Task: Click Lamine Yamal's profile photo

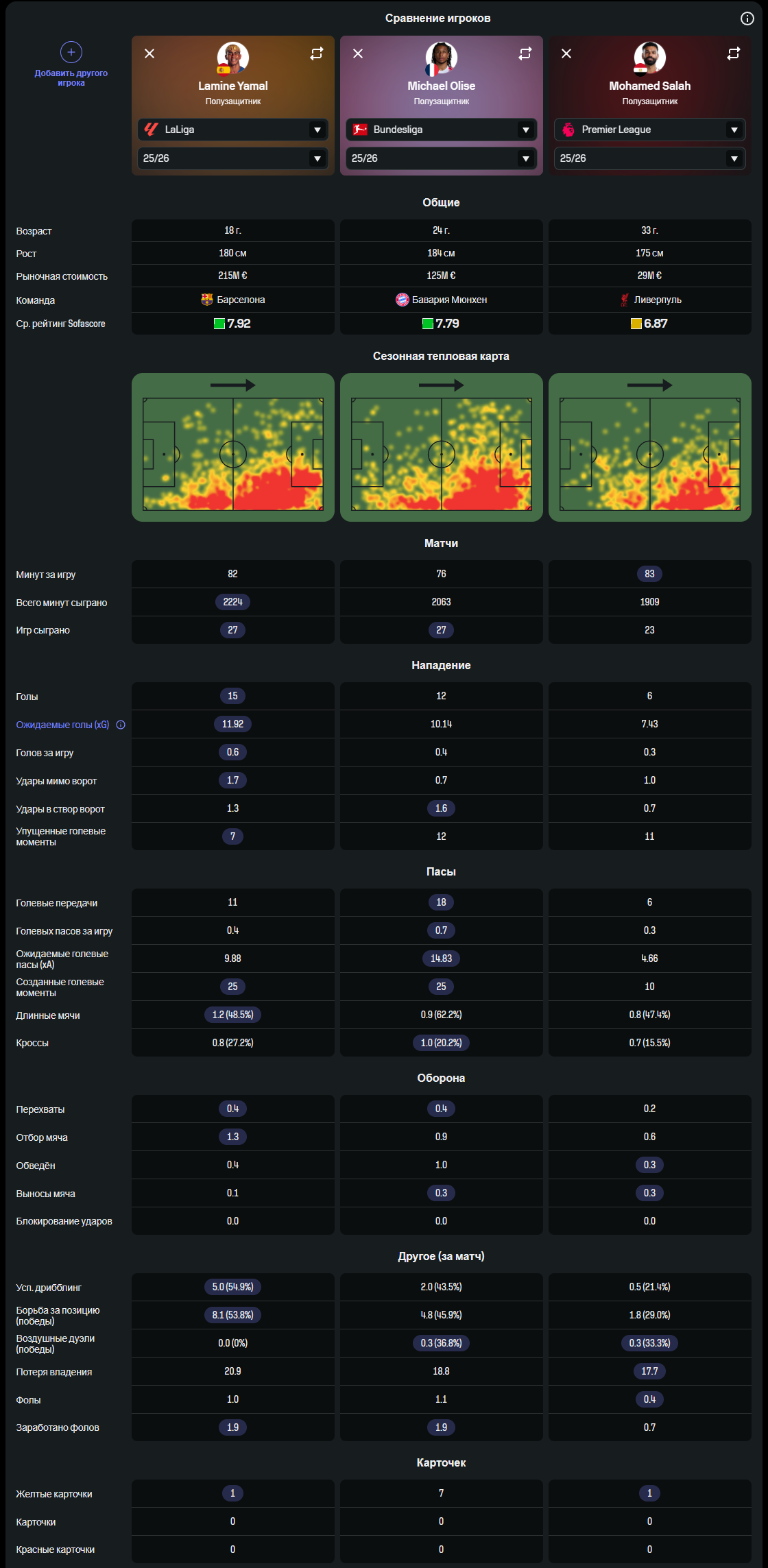Action: tap(233, 58)
